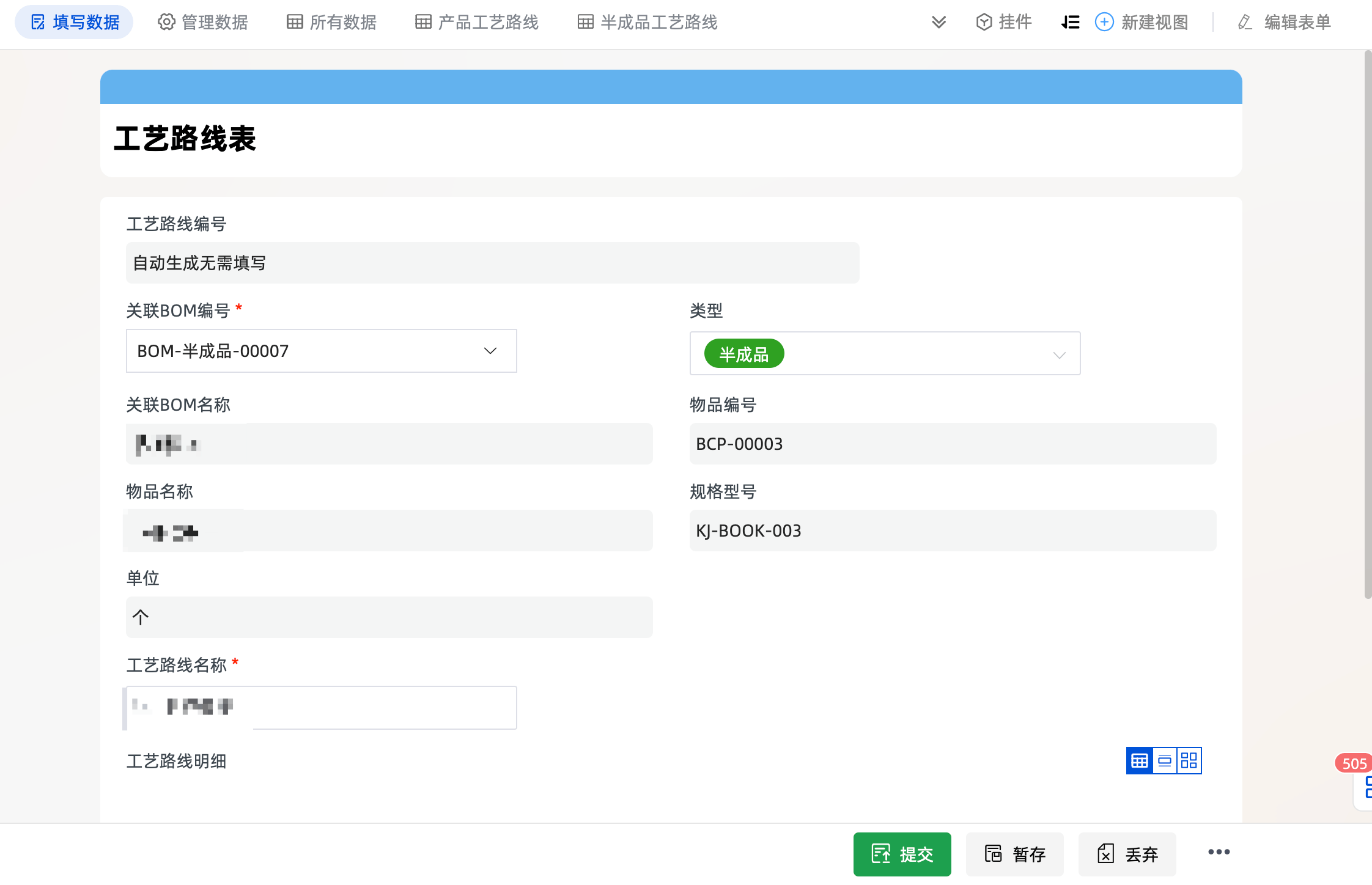
Task: Click the 新建视图 plus icon
Action: point(1104,23)
